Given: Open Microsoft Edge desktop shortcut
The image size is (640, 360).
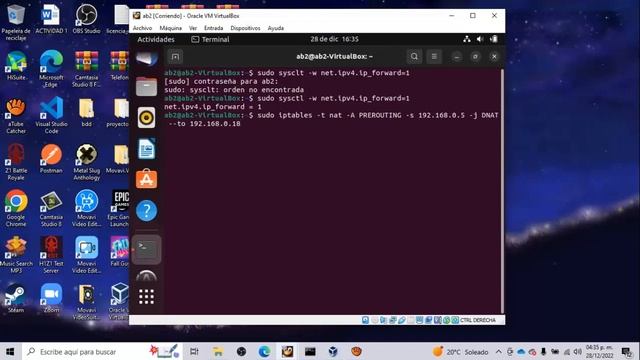Looking at the screenshot, I should pyautogui.click(x=51, y=69).
